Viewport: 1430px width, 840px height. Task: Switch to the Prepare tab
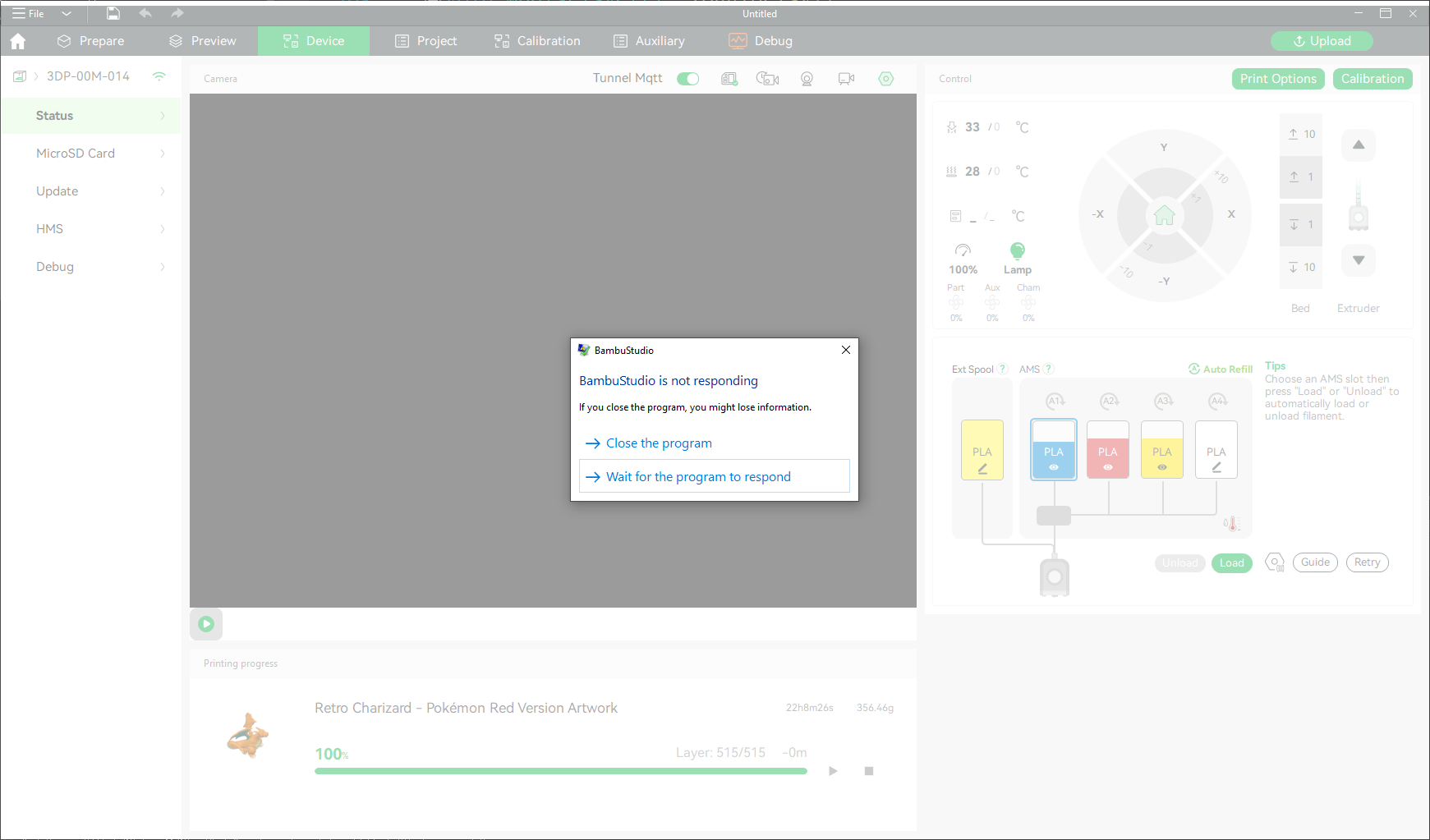(91, 41)
